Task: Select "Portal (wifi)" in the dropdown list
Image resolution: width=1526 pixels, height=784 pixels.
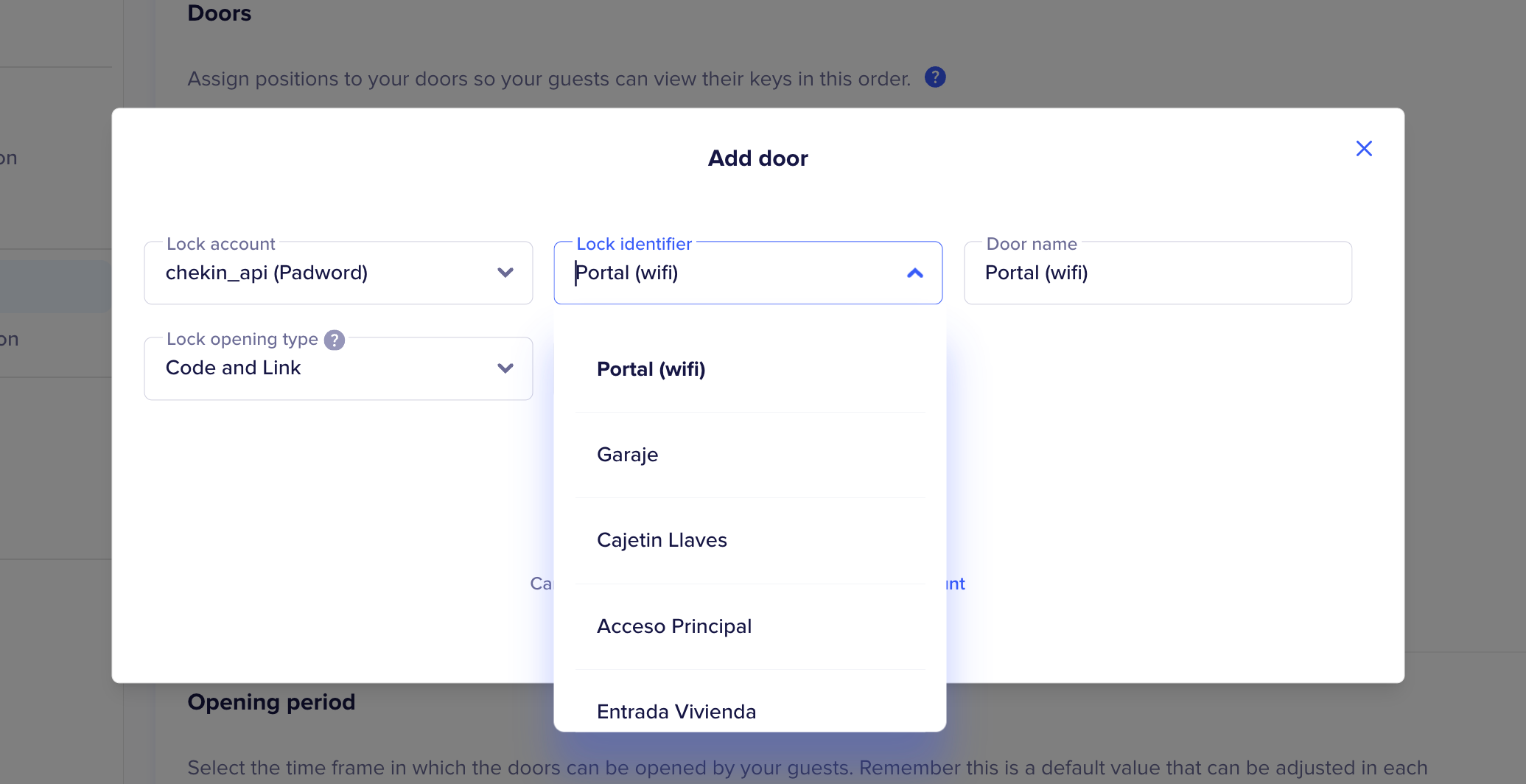Action: [x=651, y=369]
